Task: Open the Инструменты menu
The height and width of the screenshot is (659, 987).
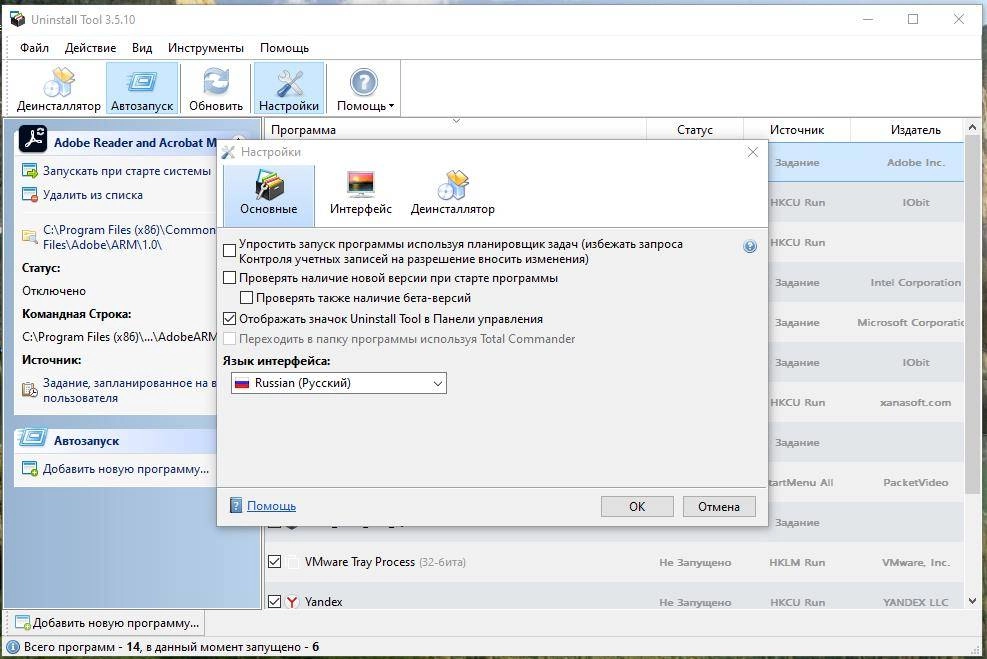Action: pos(206,48)
